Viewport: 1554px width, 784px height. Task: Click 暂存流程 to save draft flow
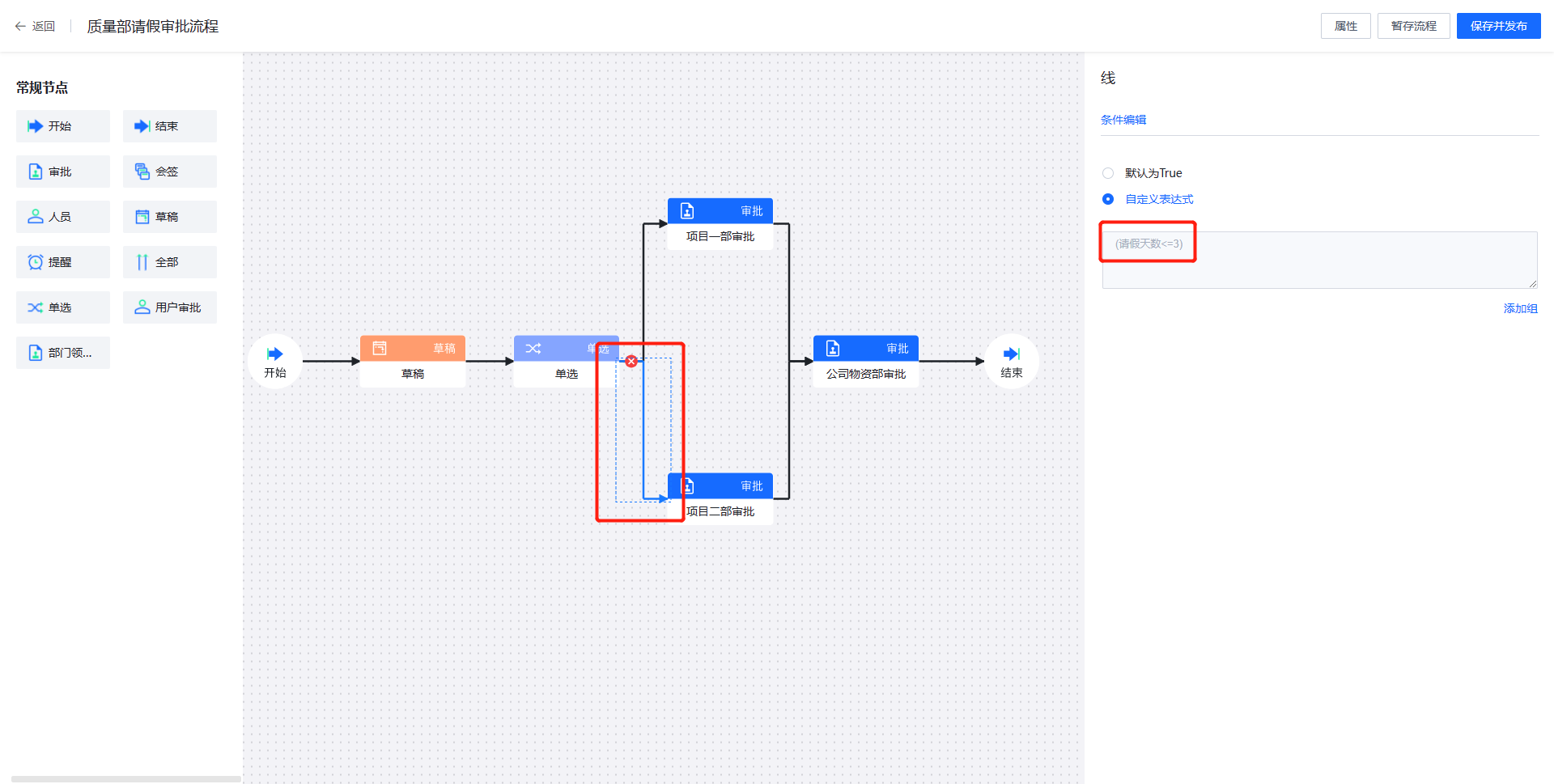point(1414,26)
